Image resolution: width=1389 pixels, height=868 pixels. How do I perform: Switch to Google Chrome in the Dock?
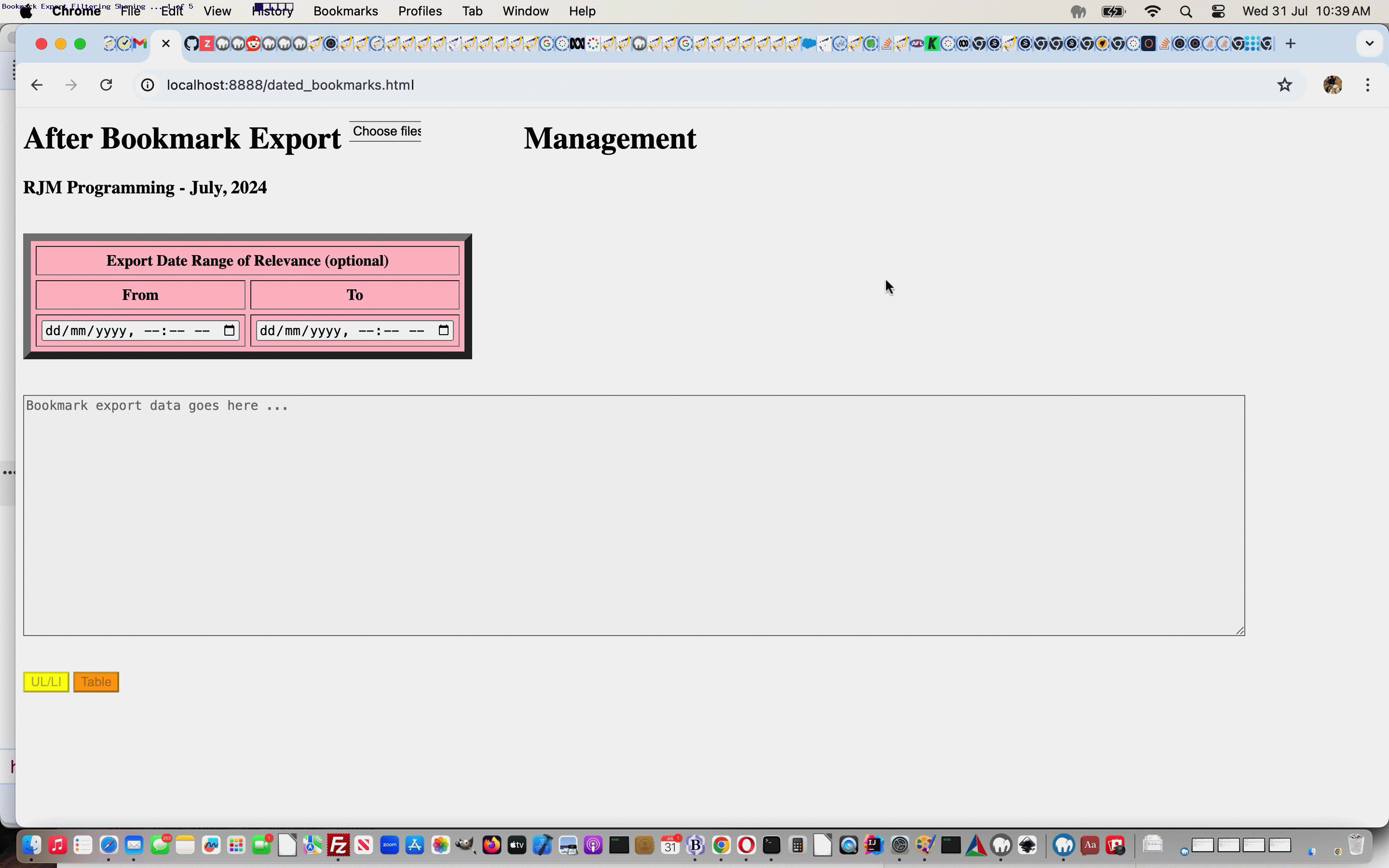coord(721,845)
